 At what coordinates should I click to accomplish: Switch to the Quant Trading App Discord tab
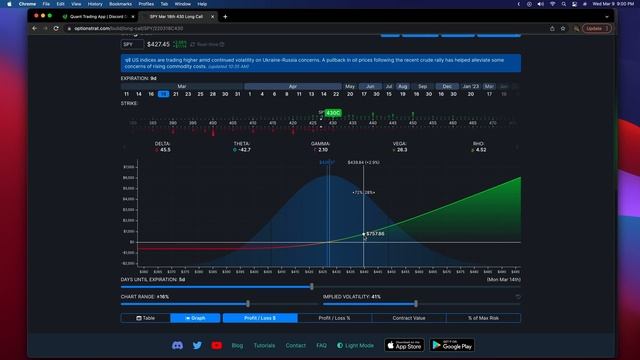coord(98,17)
